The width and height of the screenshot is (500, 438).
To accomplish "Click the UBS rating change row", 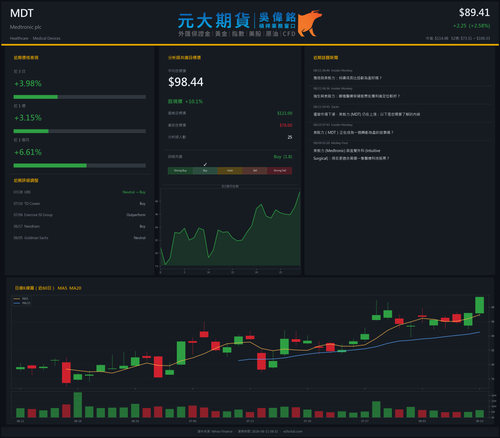I will tap(79, 192).
